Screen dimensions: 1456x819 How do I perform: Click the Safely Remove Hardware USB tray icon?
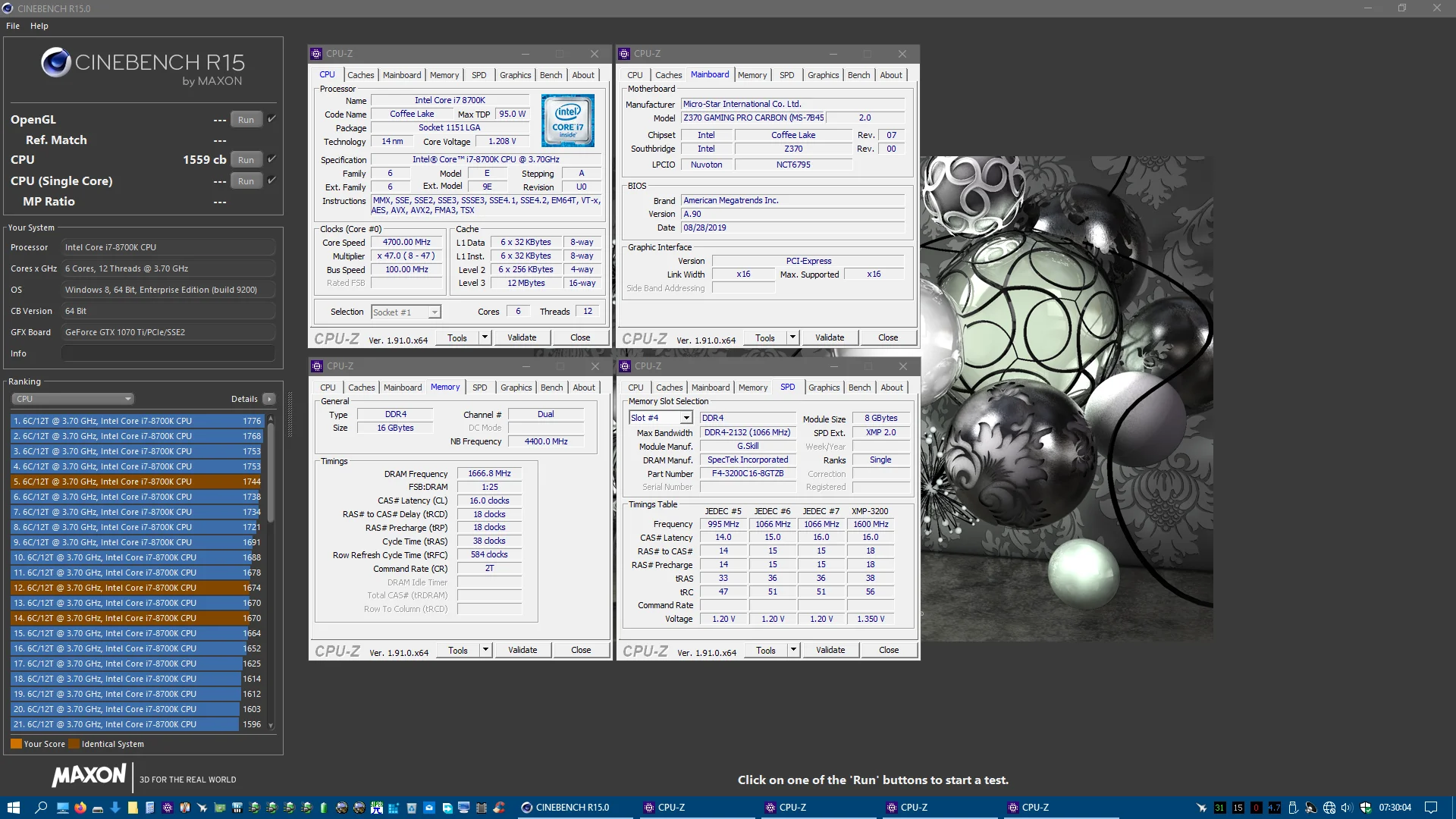point(1293,808)
